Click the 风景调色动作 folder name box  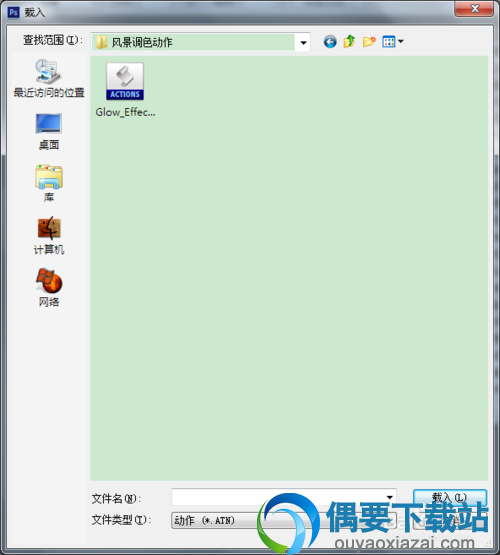(193, 42)
